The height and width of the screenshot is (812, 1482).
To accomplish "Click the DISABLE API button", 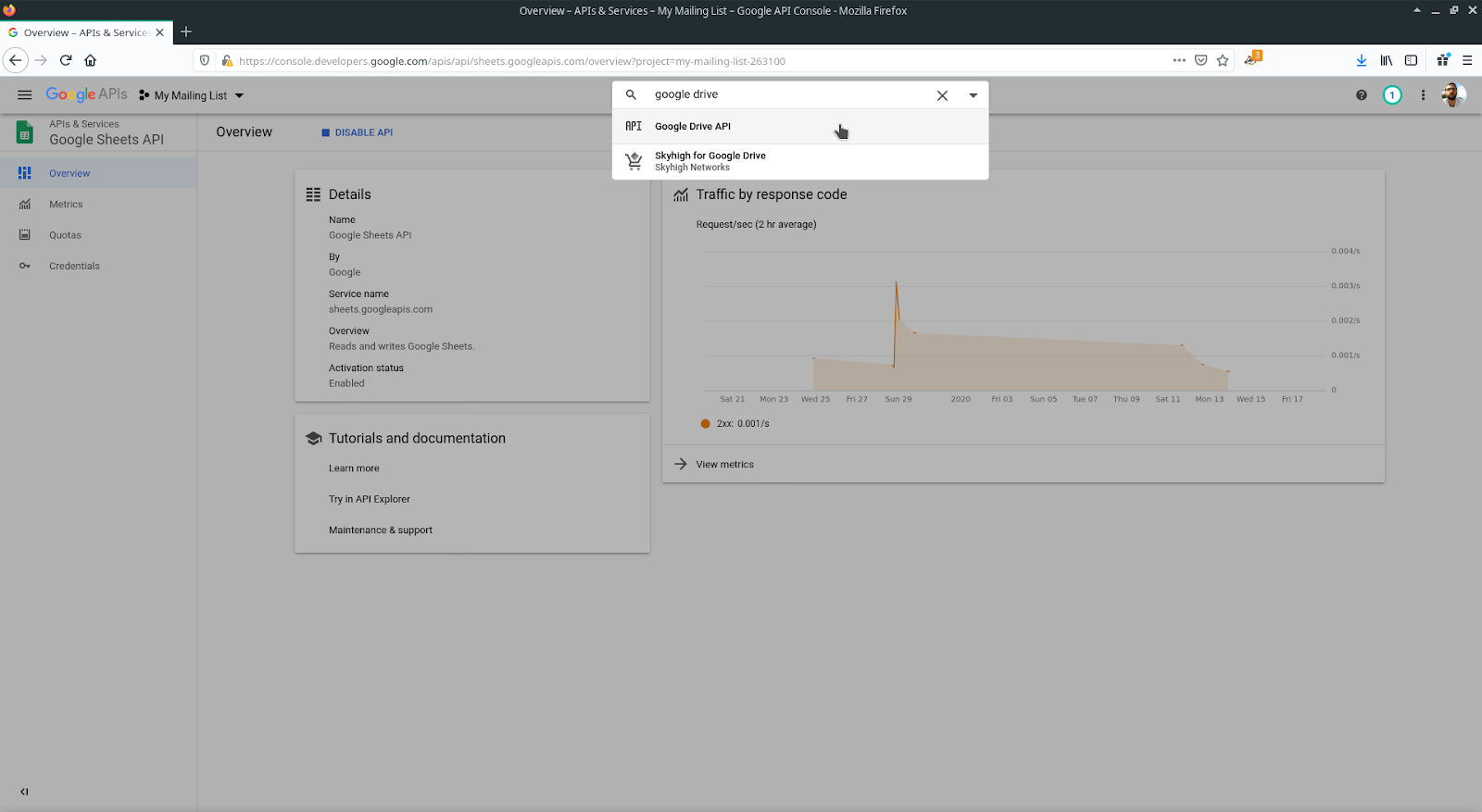I will pos(358,132).
